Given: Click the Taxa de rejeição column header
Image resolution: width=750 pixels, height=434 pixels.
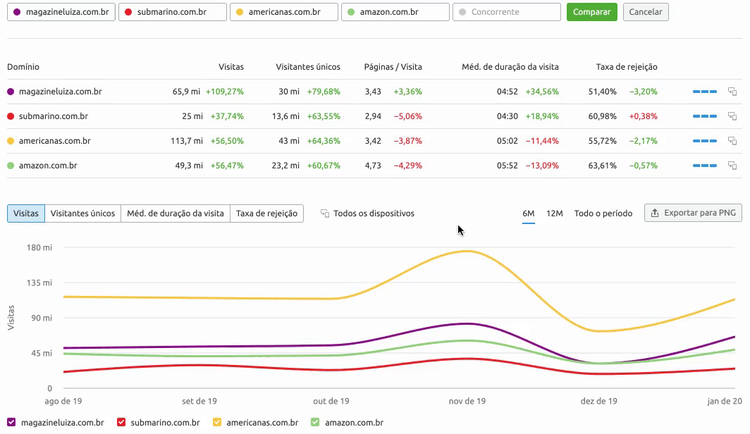Looking at the screenshot, I should (627, 67).
